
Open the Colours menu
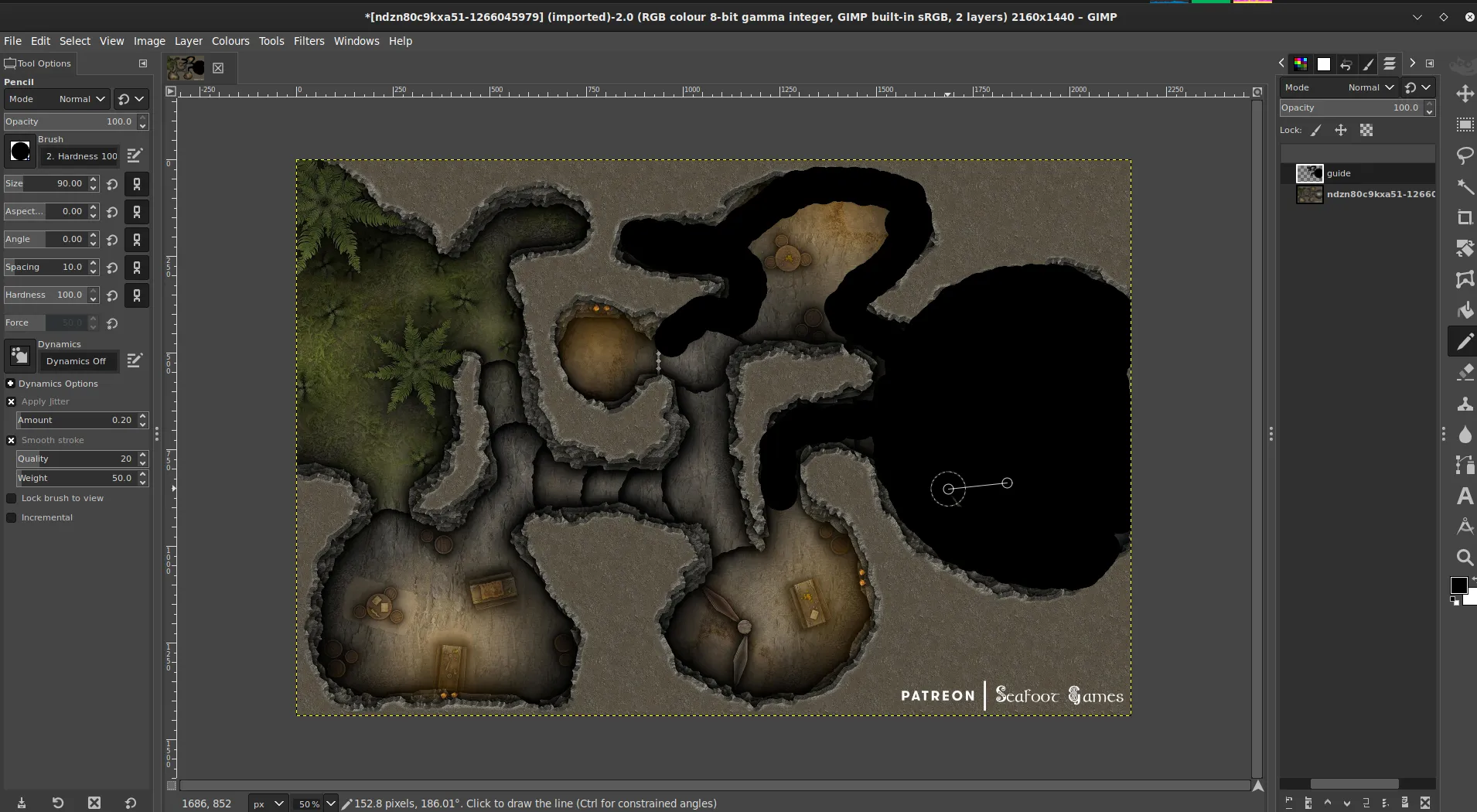pyautogui.click(x=230, y=41)
